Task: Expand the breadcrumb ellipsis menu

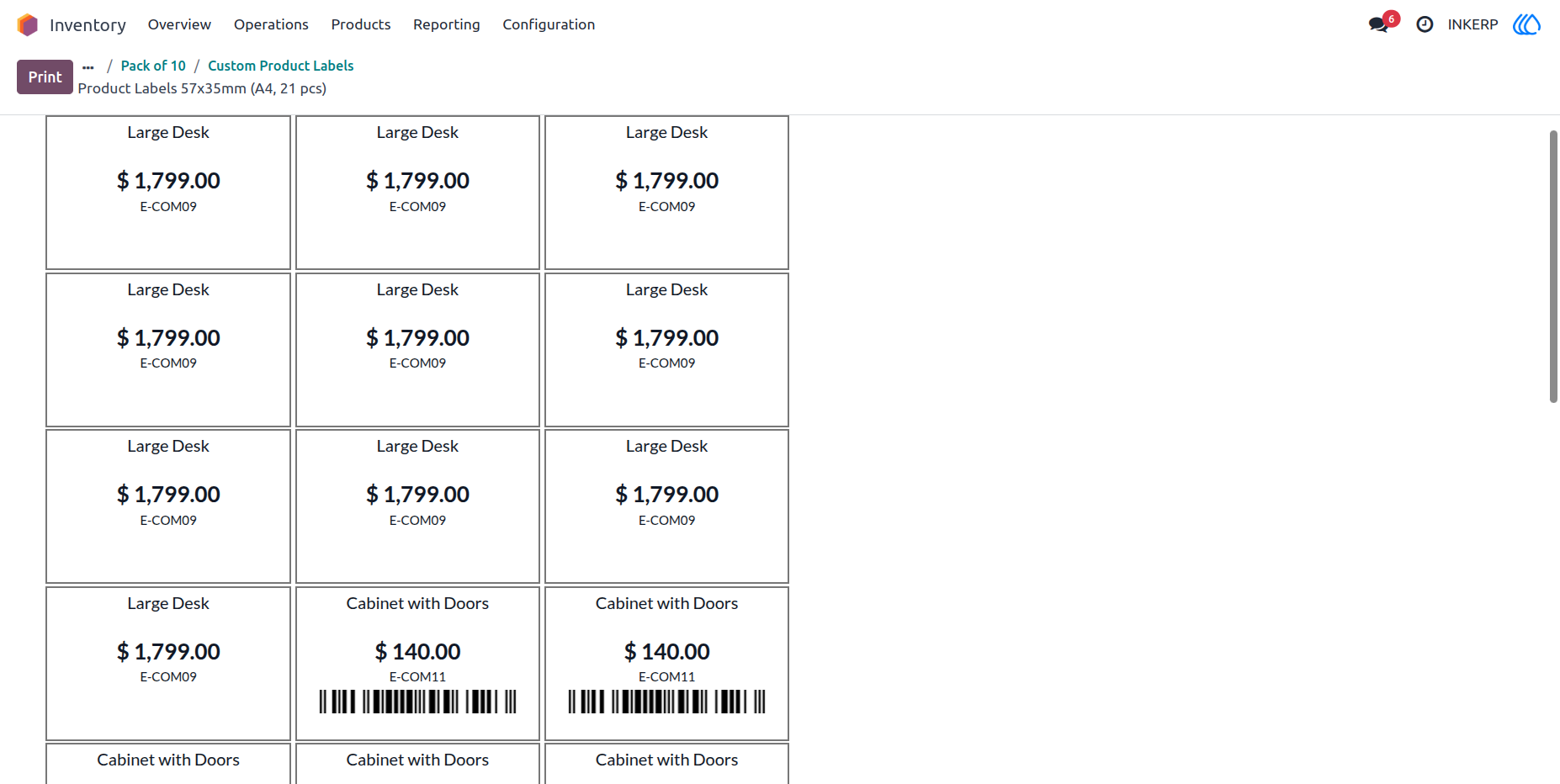Action: pos(88,66)
